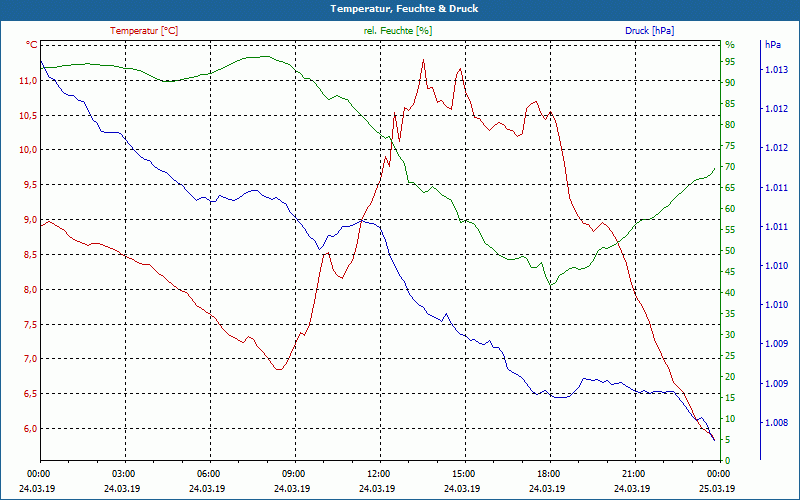The image size is (800, 500).
Task: Pick the '9,0' temperature axis tick
Action: tap(30, 220)
